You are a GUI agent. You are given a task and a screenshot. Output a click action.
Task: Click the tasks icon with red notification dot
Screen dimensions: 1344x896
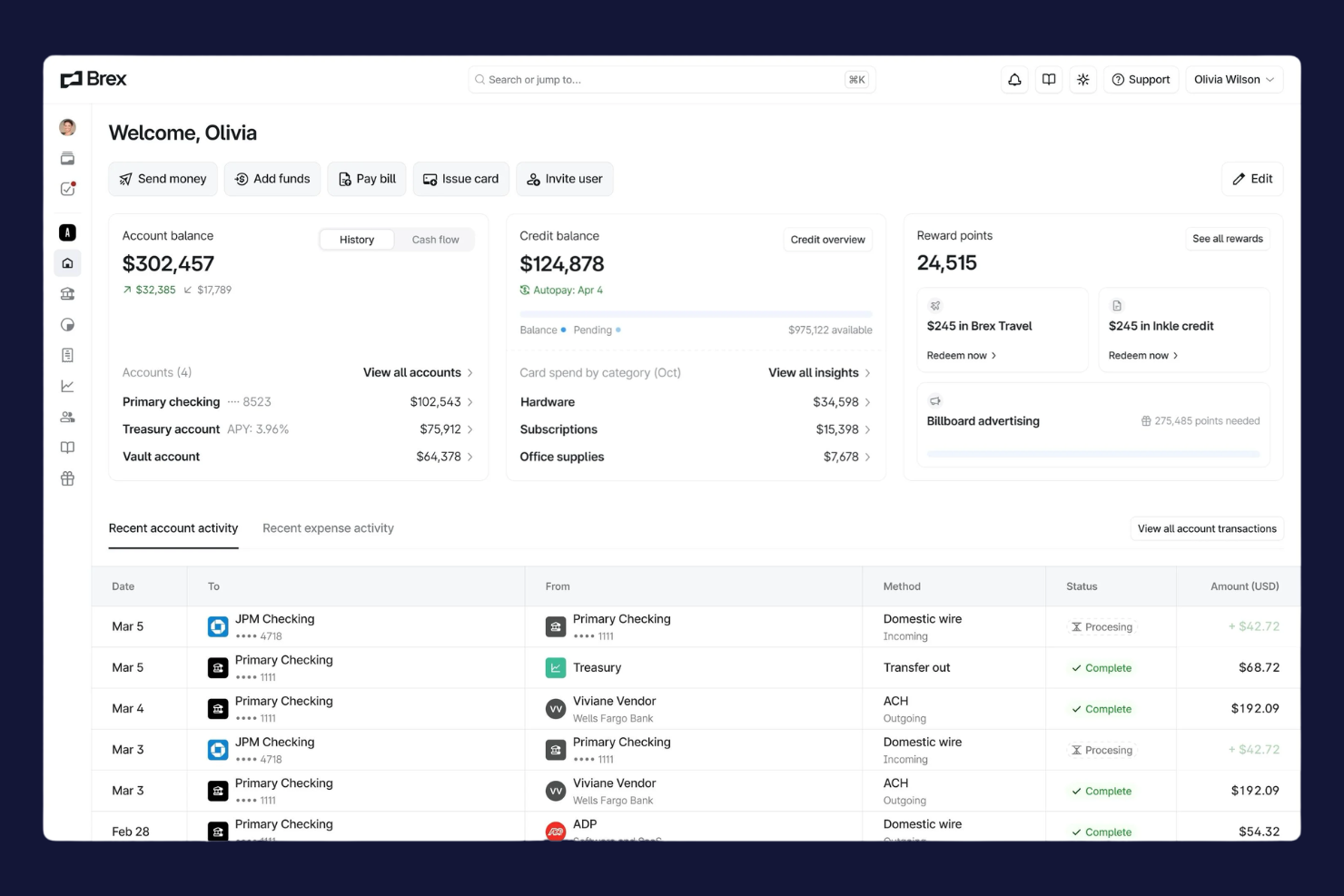(x=67, y=189)
